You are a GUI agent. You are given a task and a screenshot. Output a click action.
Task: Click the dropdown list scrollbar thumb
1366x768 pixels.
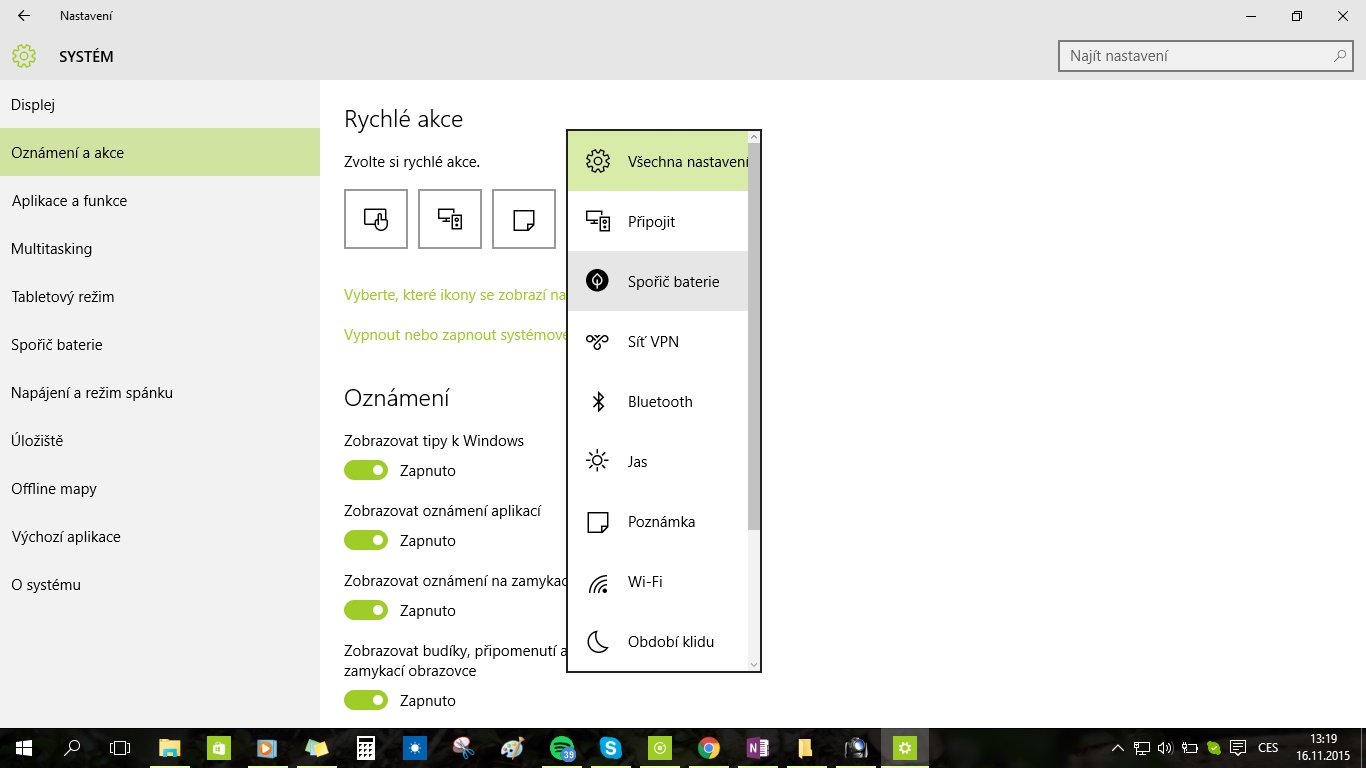(x=754, y=337)
